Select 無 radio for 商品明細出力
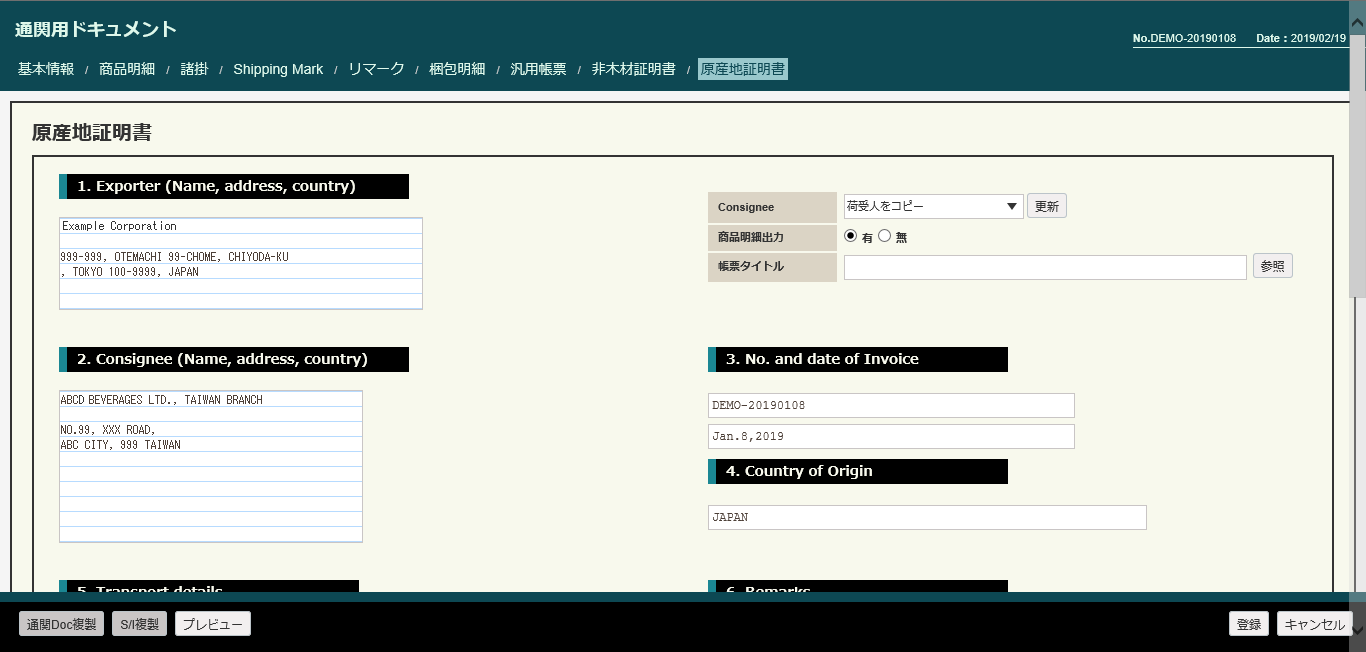The height and width of the screenshot is (652, 1366). 884,237
